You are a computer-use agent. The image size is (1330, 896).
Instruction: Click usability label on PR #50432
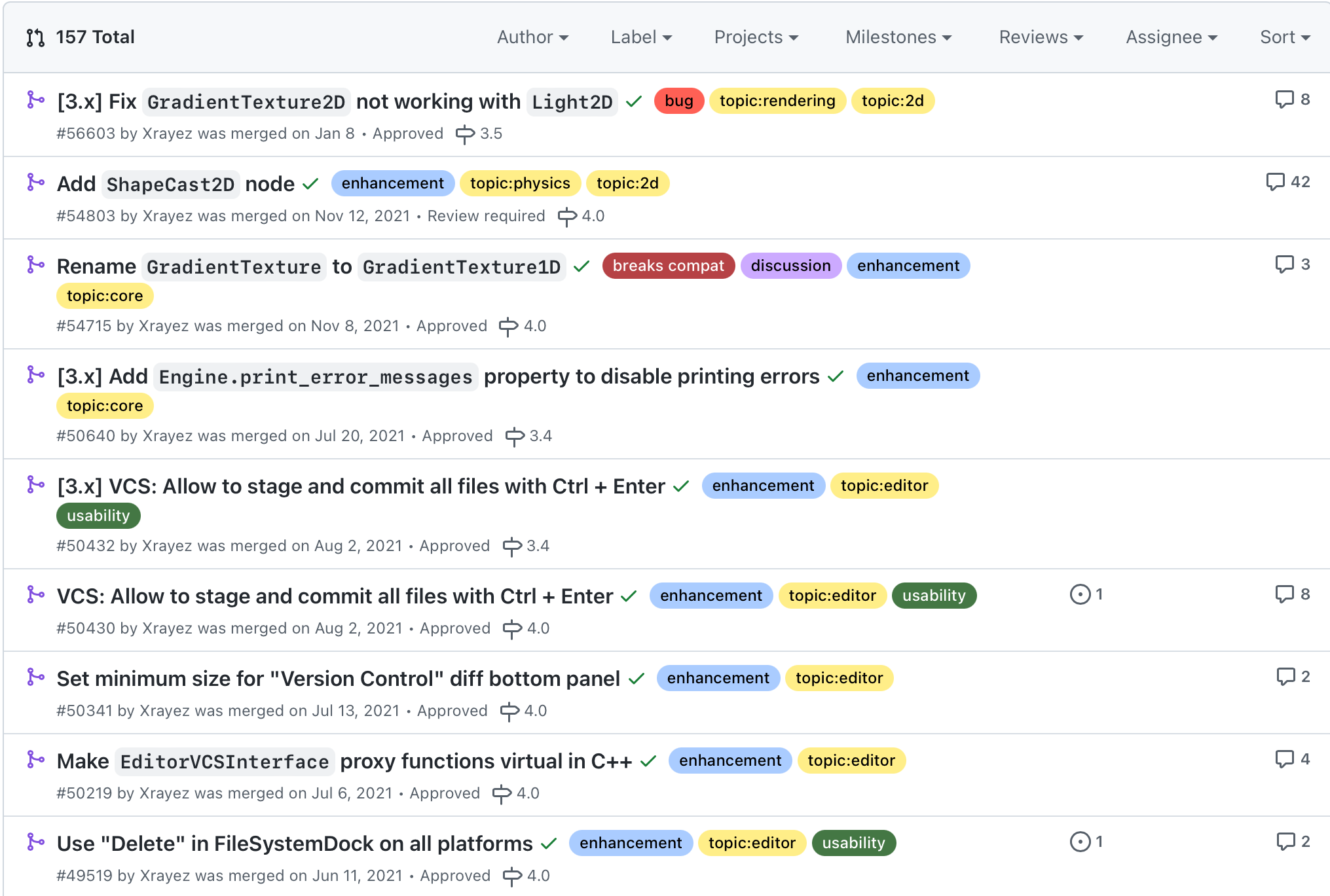pyautogui.click(x=98, y=516)
